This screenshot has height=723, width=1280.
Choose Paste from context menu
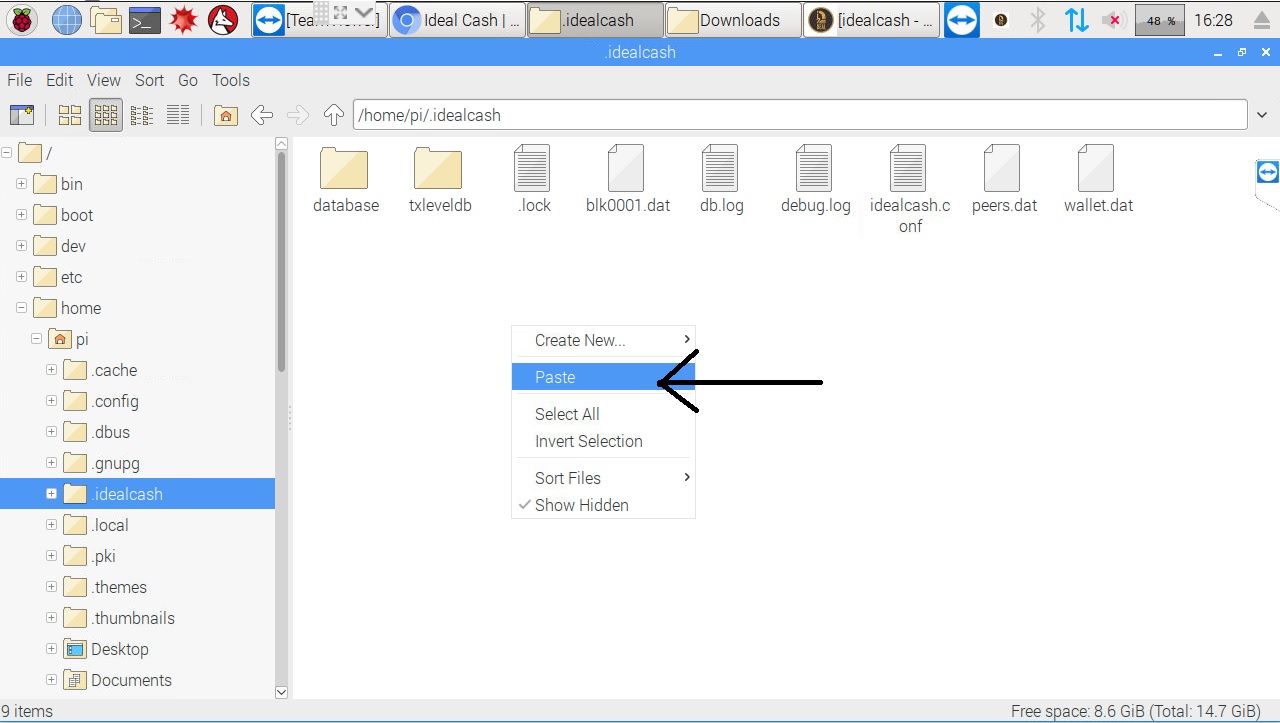coord(603,377)
